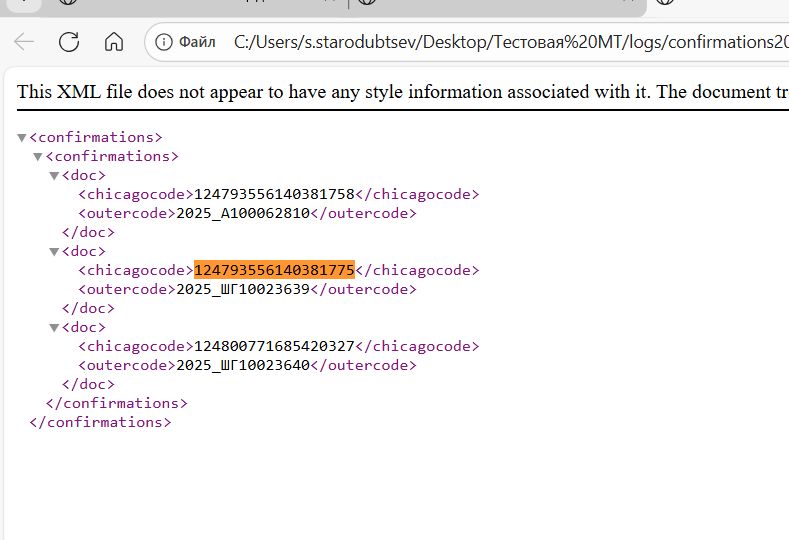Click outercode value 2025_A100062810
This screenshot has height=540, width=789.
pos(243,213)
